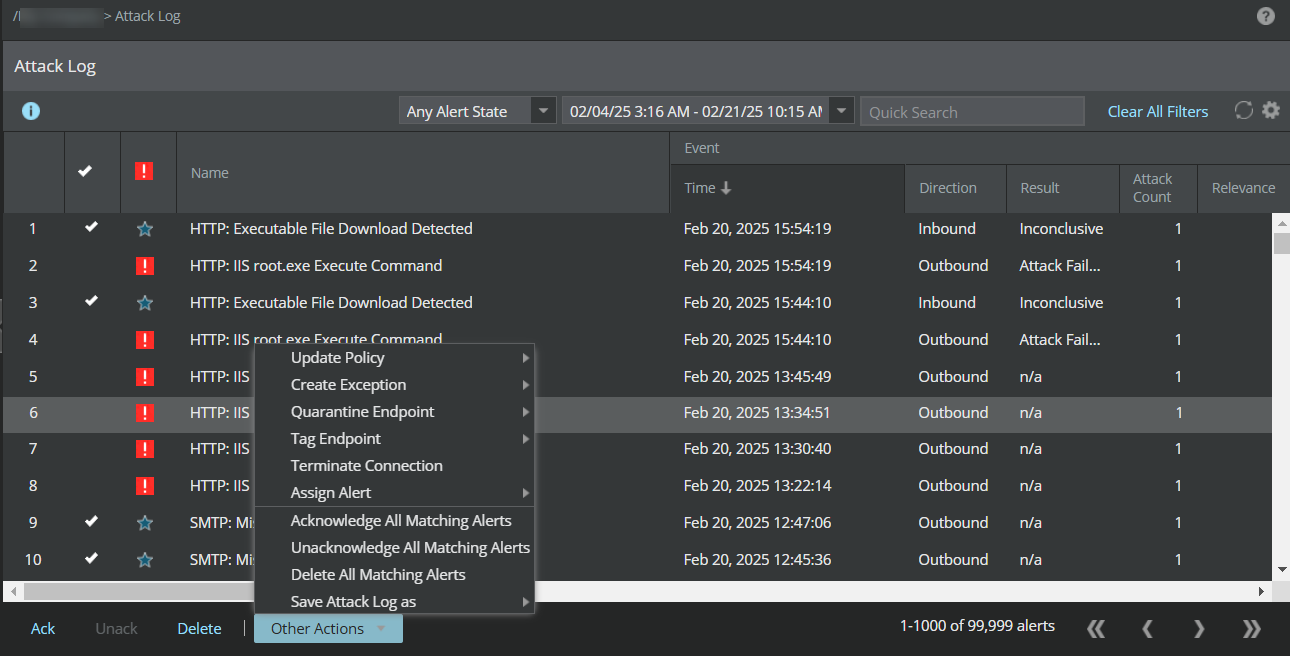Click the star icon in row 10
This screenshot has height=656, width=1290.
[x=144, y=560]
